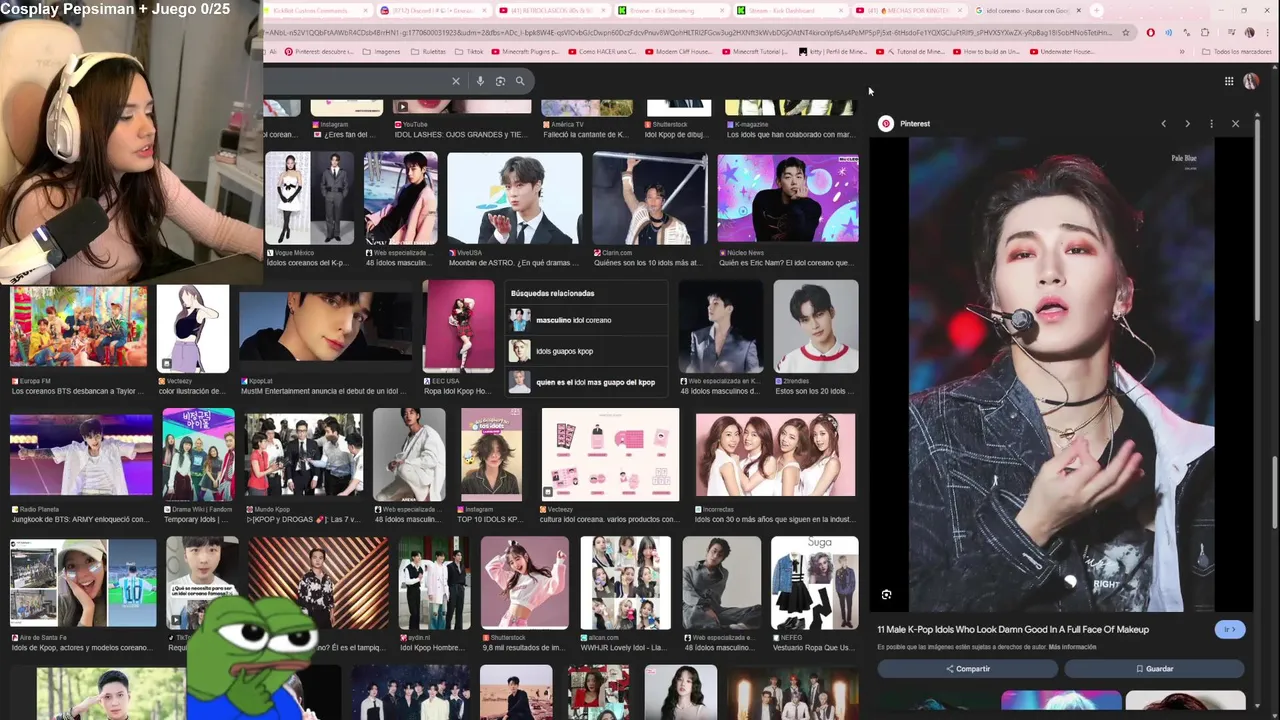The height and width of the screenshot is (720, 1280).
Task: Click the 'Ir' visit button
Action: tap(1230, 629)
